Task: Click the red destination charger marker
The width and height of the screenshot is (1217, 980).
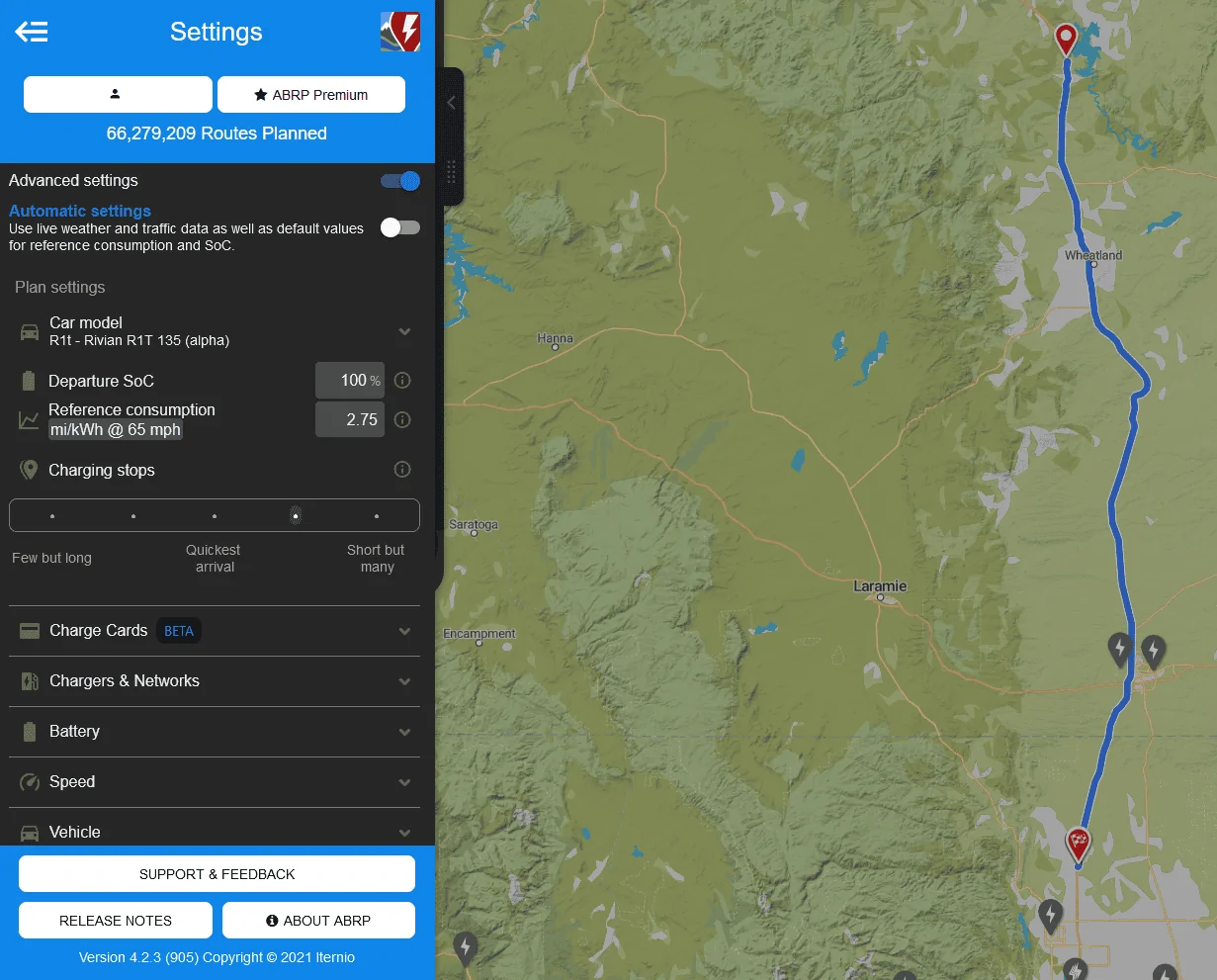Action: pos(1078,844)
